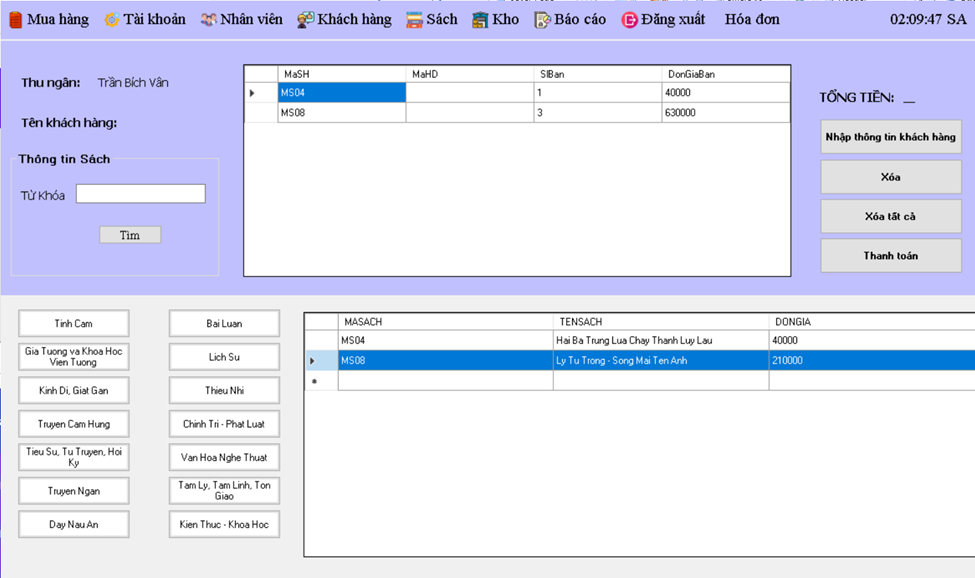This screenshot has width=975, height=578.
Task: Click the Tìm search button
Action: pyautogui.click(x=130, y=235)
